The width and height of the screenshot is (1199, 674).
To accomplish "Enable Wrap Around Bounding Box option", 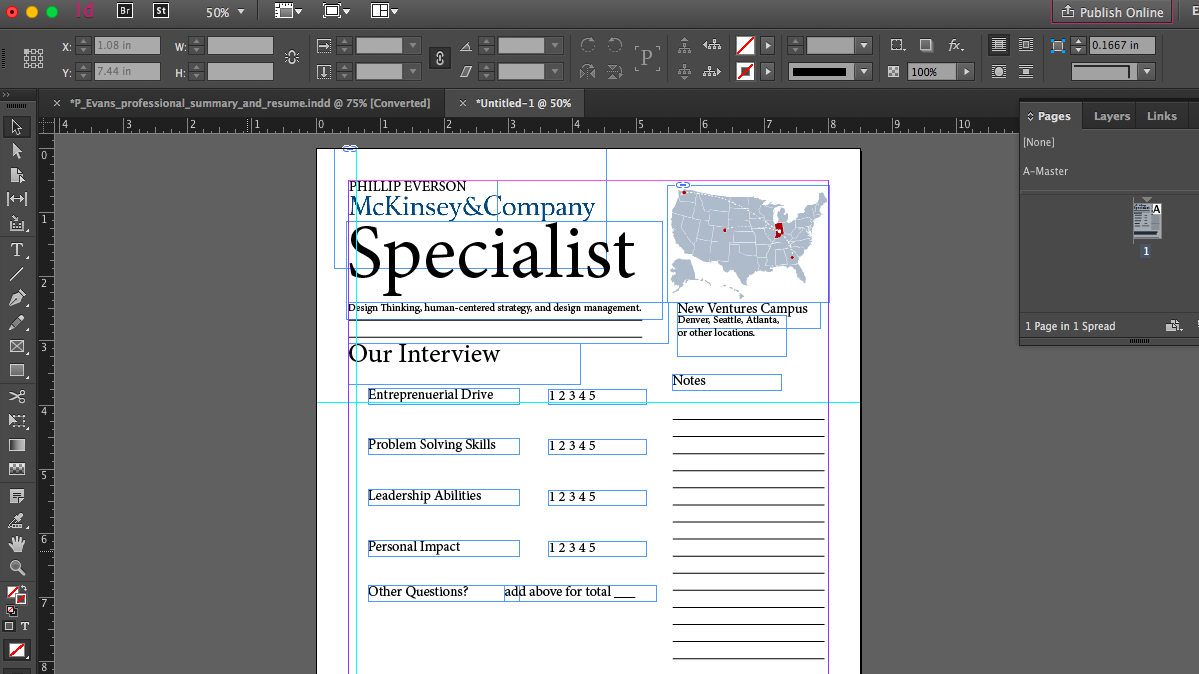I will [1025, 45].
